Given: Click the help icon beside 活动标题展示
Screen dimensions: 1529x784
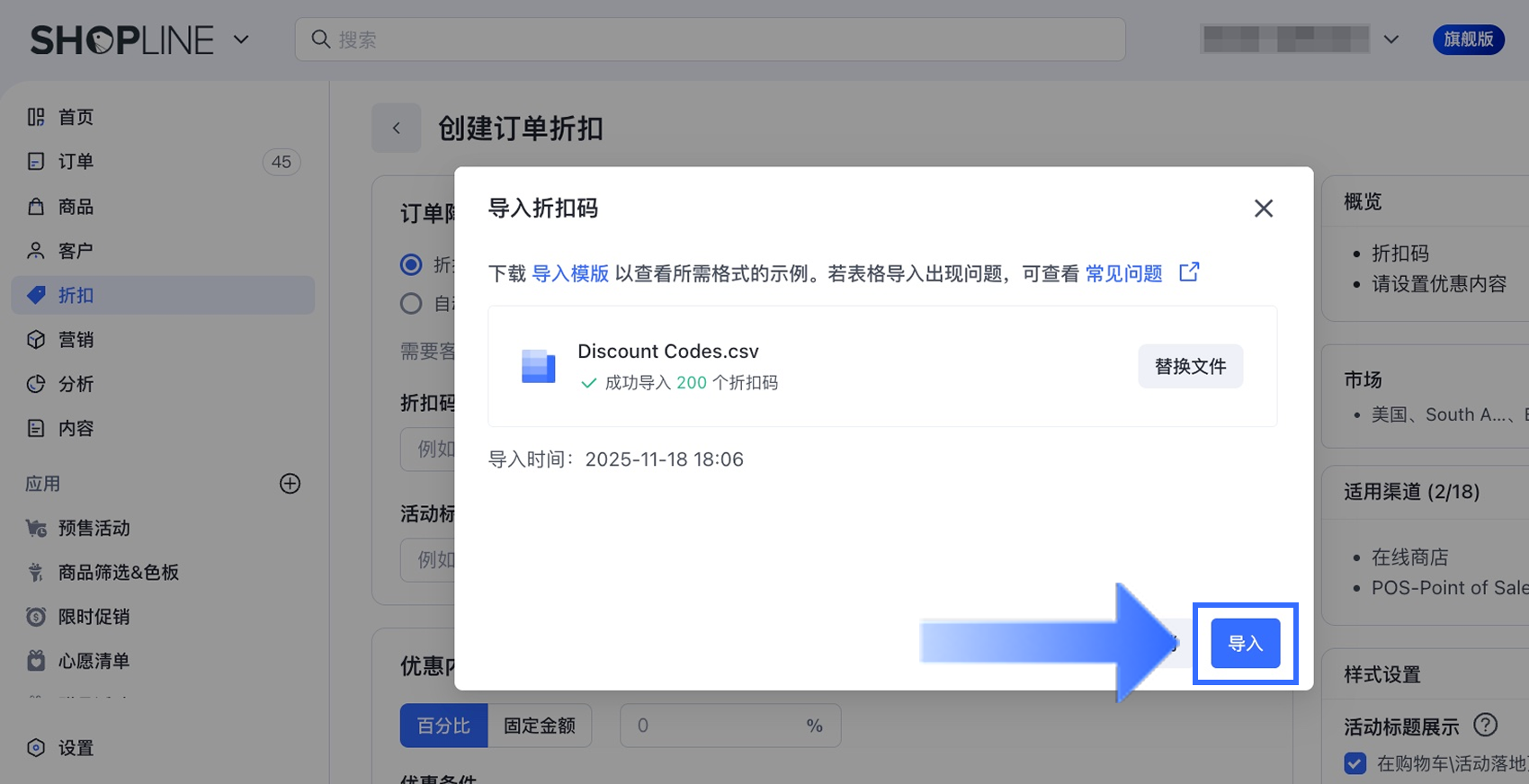Looking at the screenshot, I should click(1486, 725).
